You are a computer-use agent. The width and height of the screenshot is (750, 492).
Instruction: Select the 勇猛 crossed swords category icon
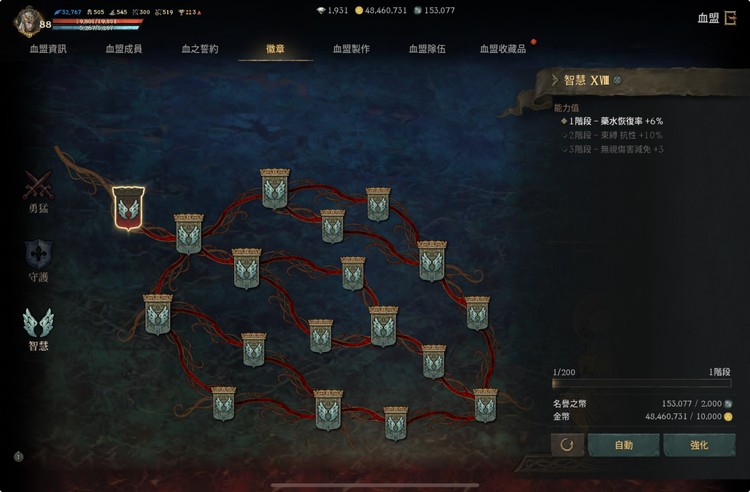click(x=38, y=186)
